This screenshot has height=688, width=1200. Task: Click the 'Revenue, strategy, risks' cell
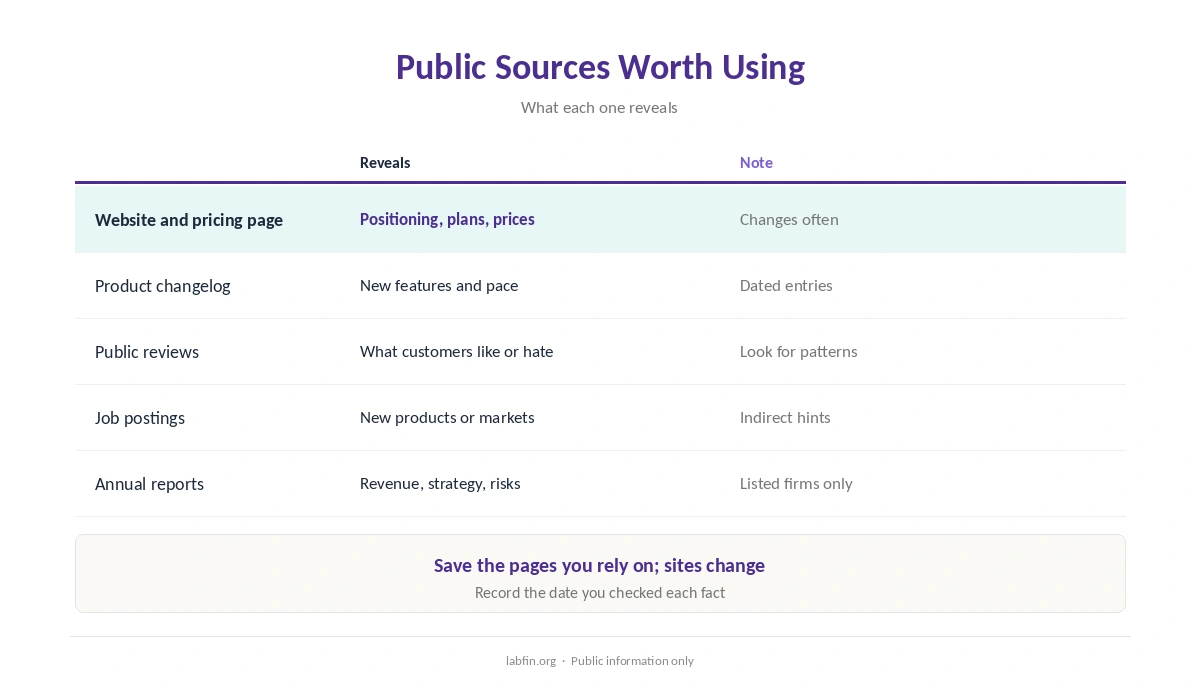pyautogui.click(x=440, y=483)
